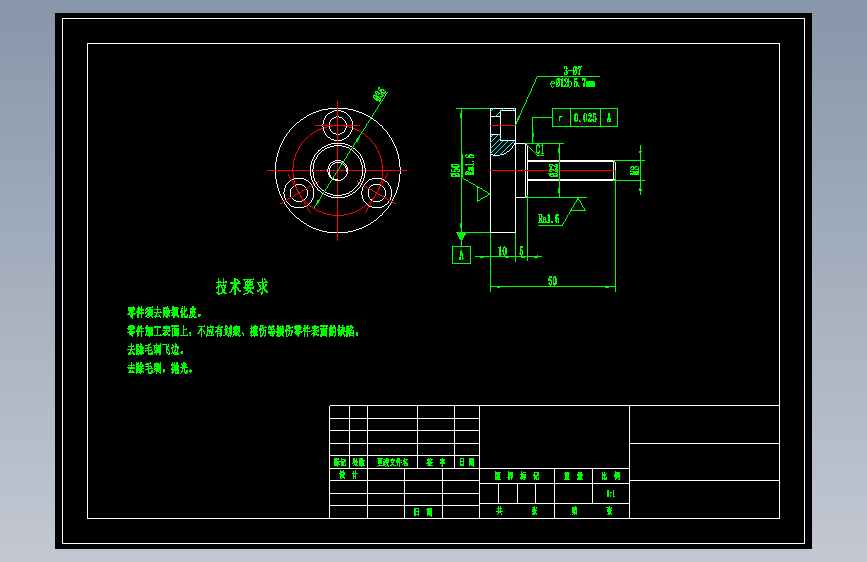This screenshot has width=867, height=562.
Task: Click the '设计' cell in the title block
Action: 348,475
